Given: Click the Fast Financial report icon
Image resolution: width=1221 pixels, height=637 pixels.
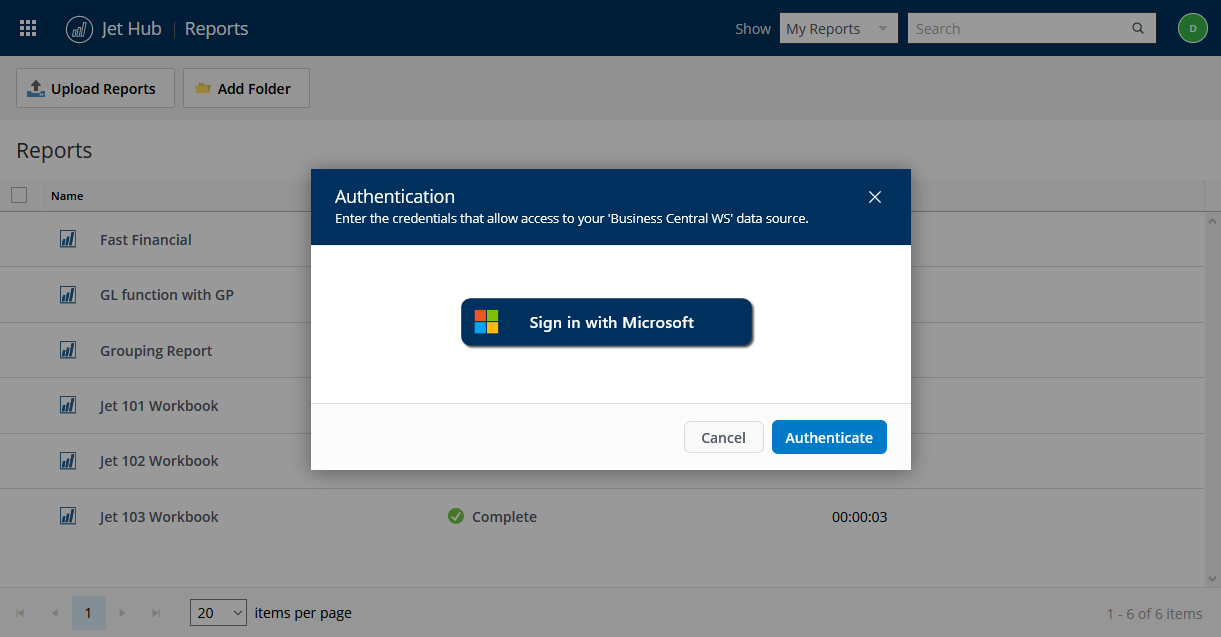Looking at the screenshot, I should [x=68, y=239].
